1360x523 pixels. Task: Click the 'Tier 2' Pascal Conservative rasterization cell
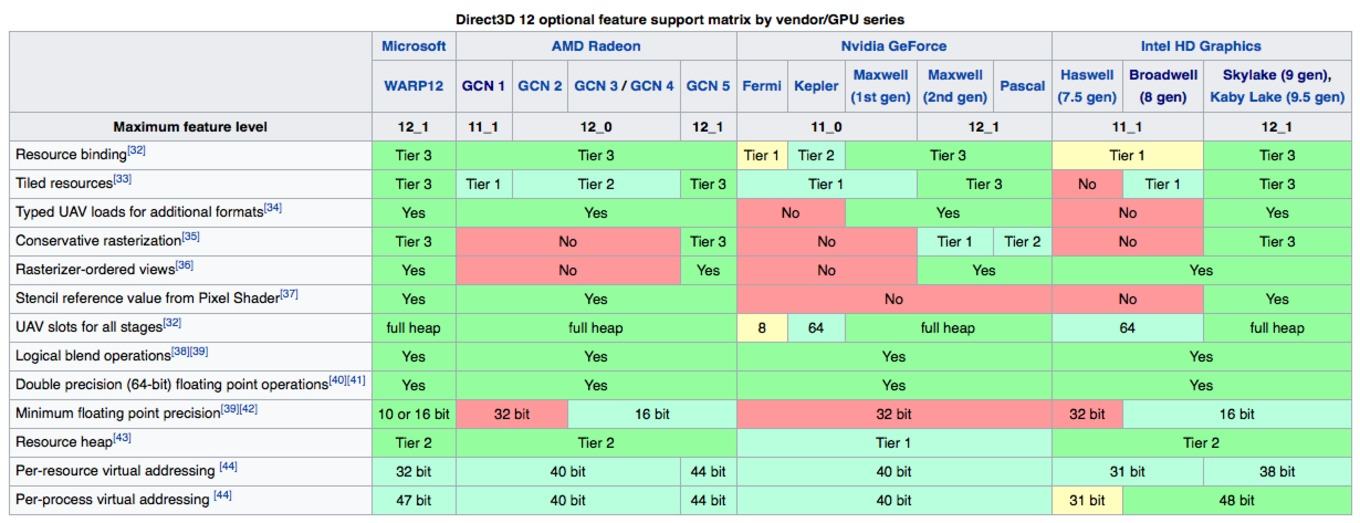1022,241
